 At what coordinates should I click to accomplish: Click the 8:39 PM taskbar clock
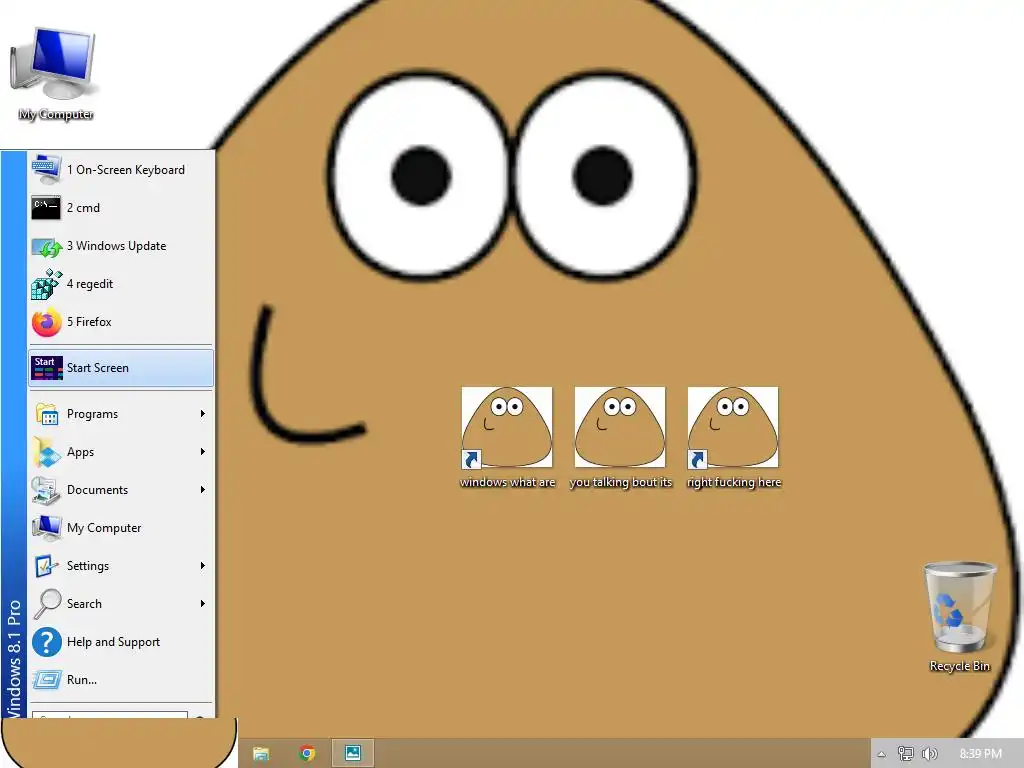point(980,754)
